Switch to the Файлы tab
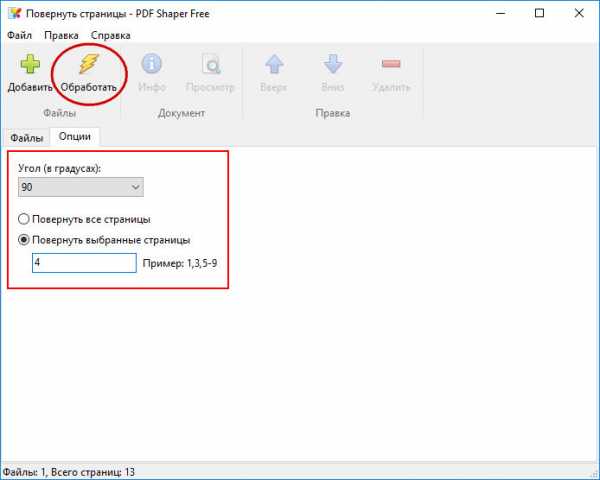This screenshot has width=600, height=480. 26,138
